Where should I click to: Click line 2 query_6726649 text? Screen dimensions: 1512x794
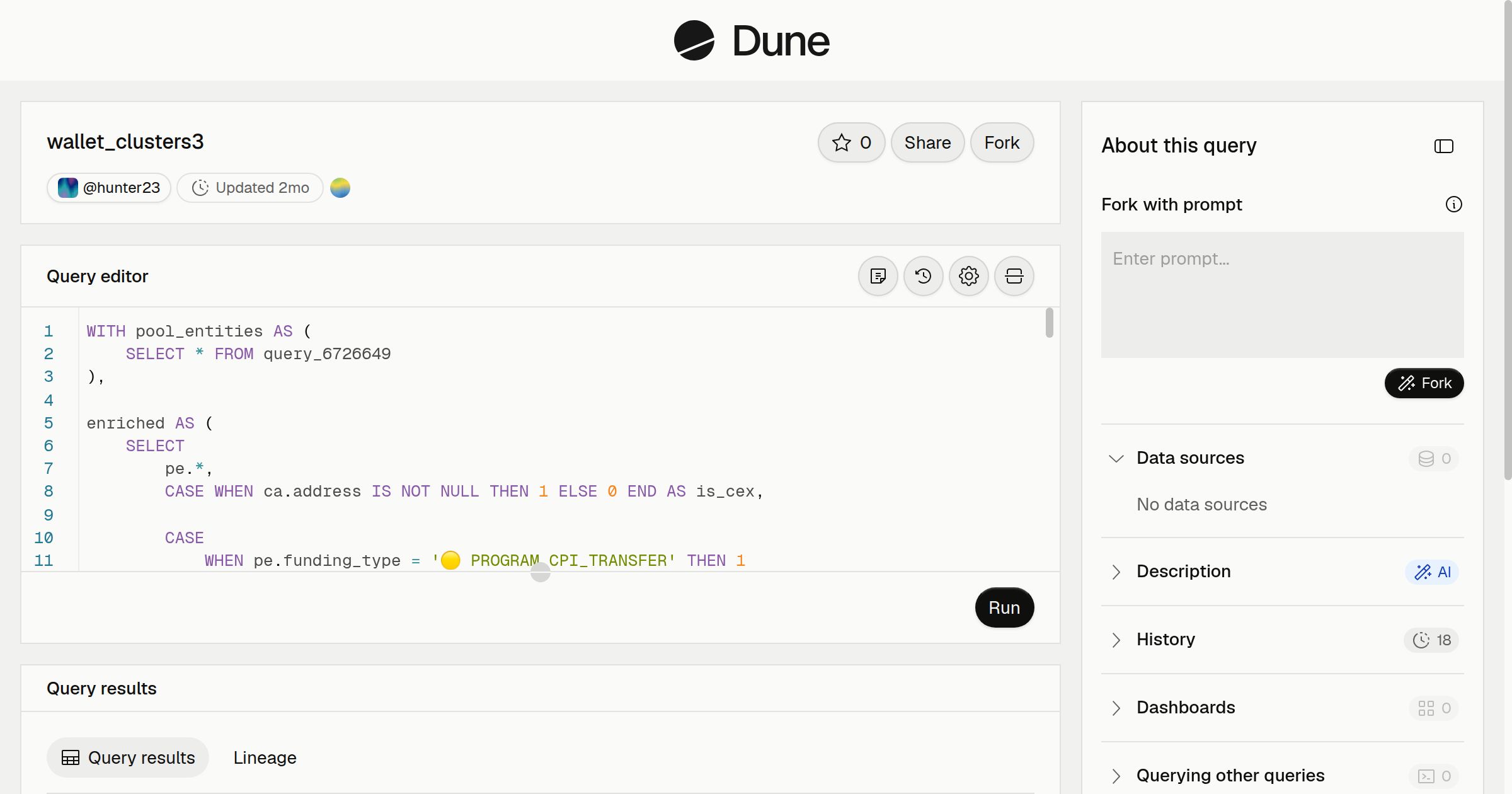(x=327, y=354)
